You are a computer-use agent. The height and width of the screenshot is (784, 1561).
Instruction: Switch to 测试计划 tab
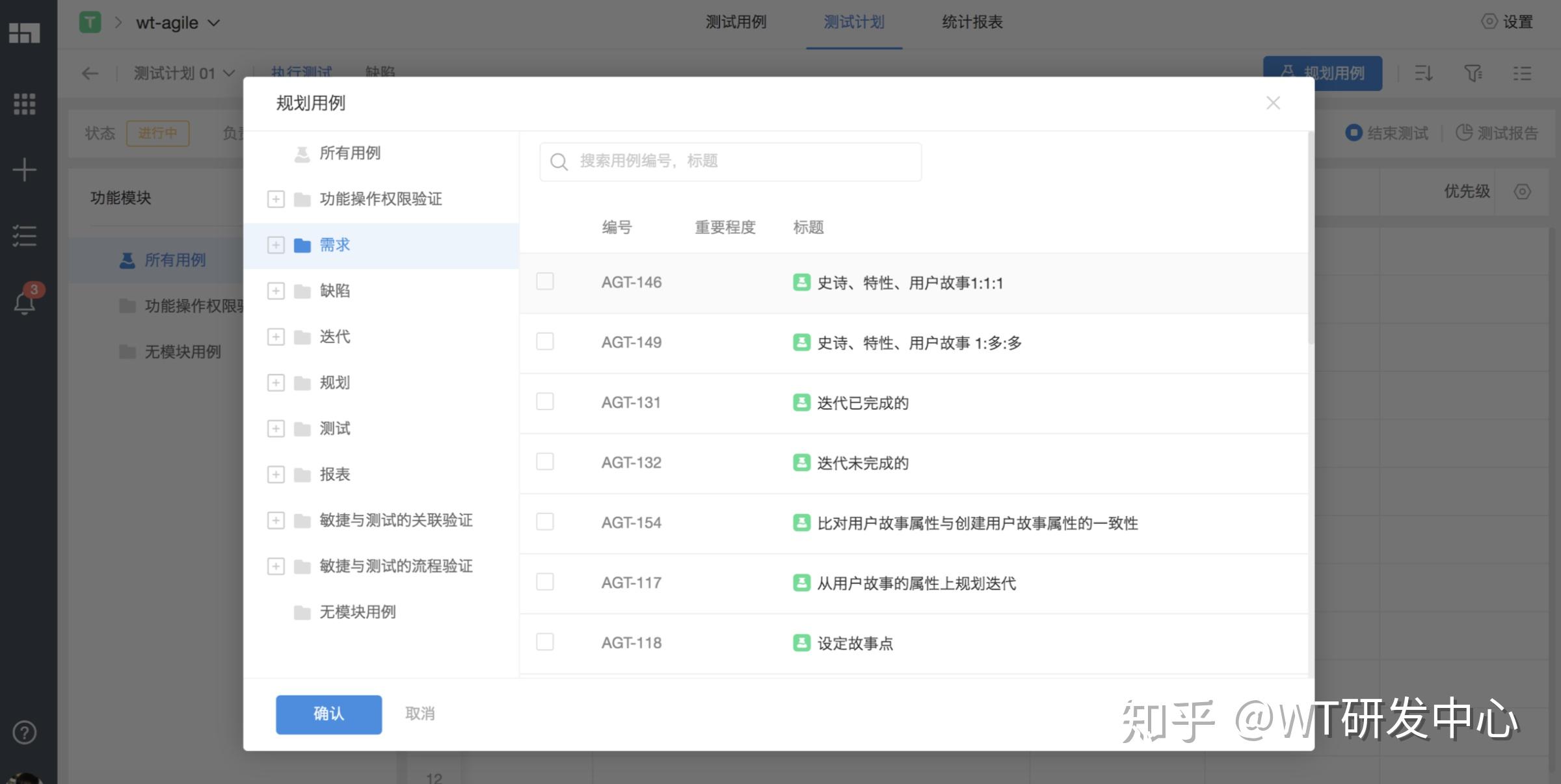tap(854, 22)
